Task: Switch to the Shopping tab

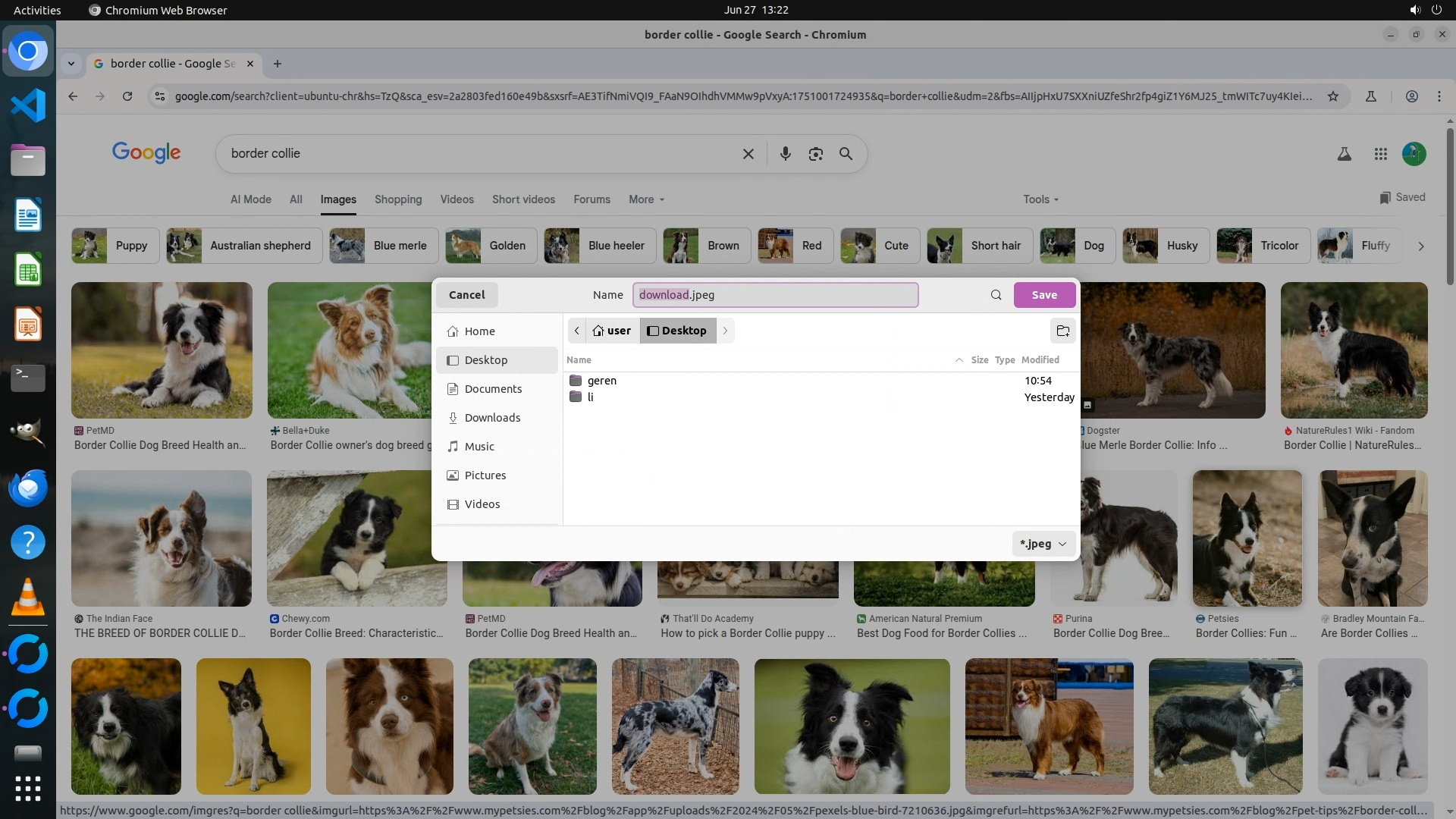Action: click(x=397, y=199)
